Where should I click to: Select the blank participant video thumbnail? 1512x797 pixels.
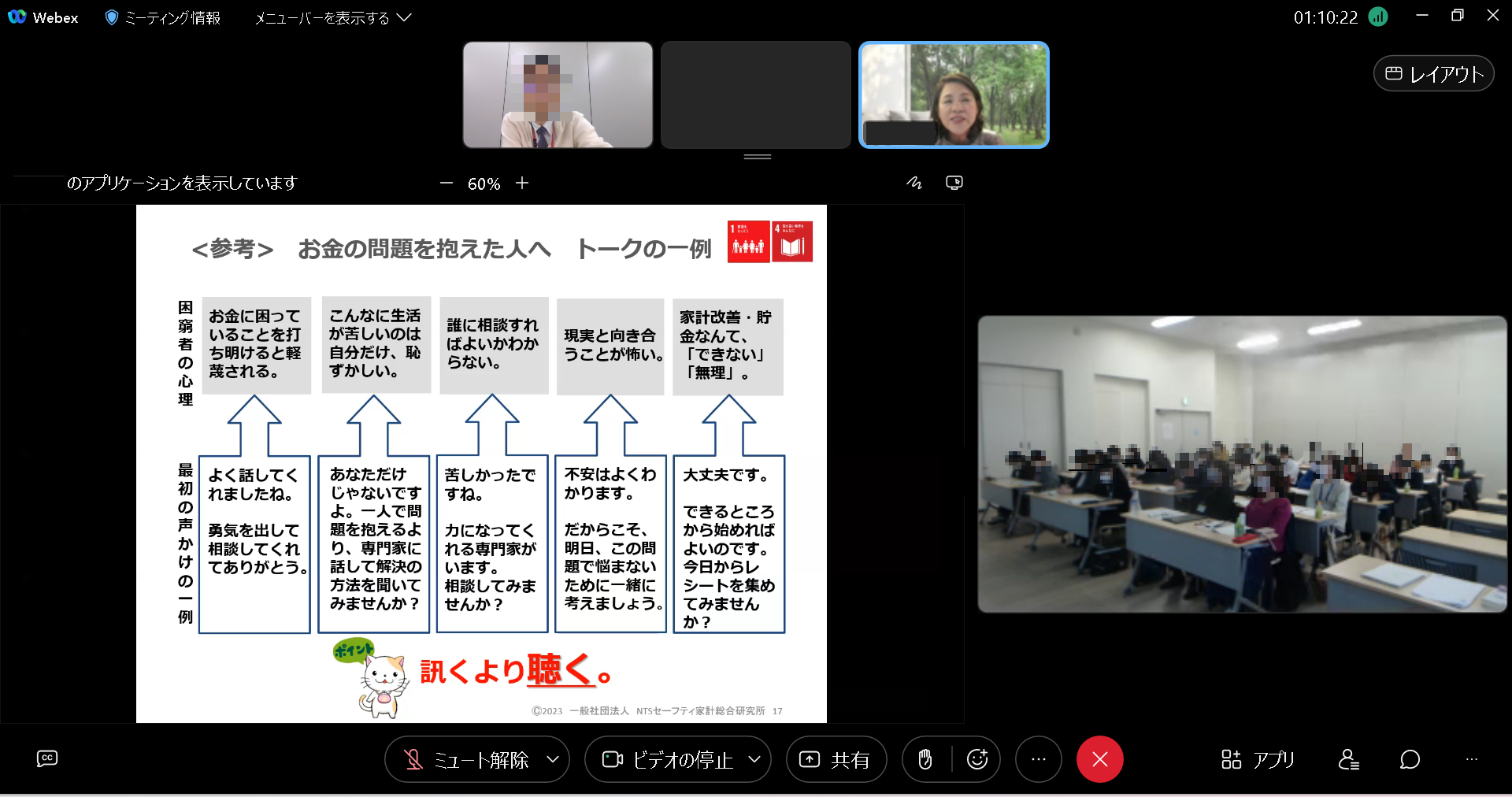point(756,95)
